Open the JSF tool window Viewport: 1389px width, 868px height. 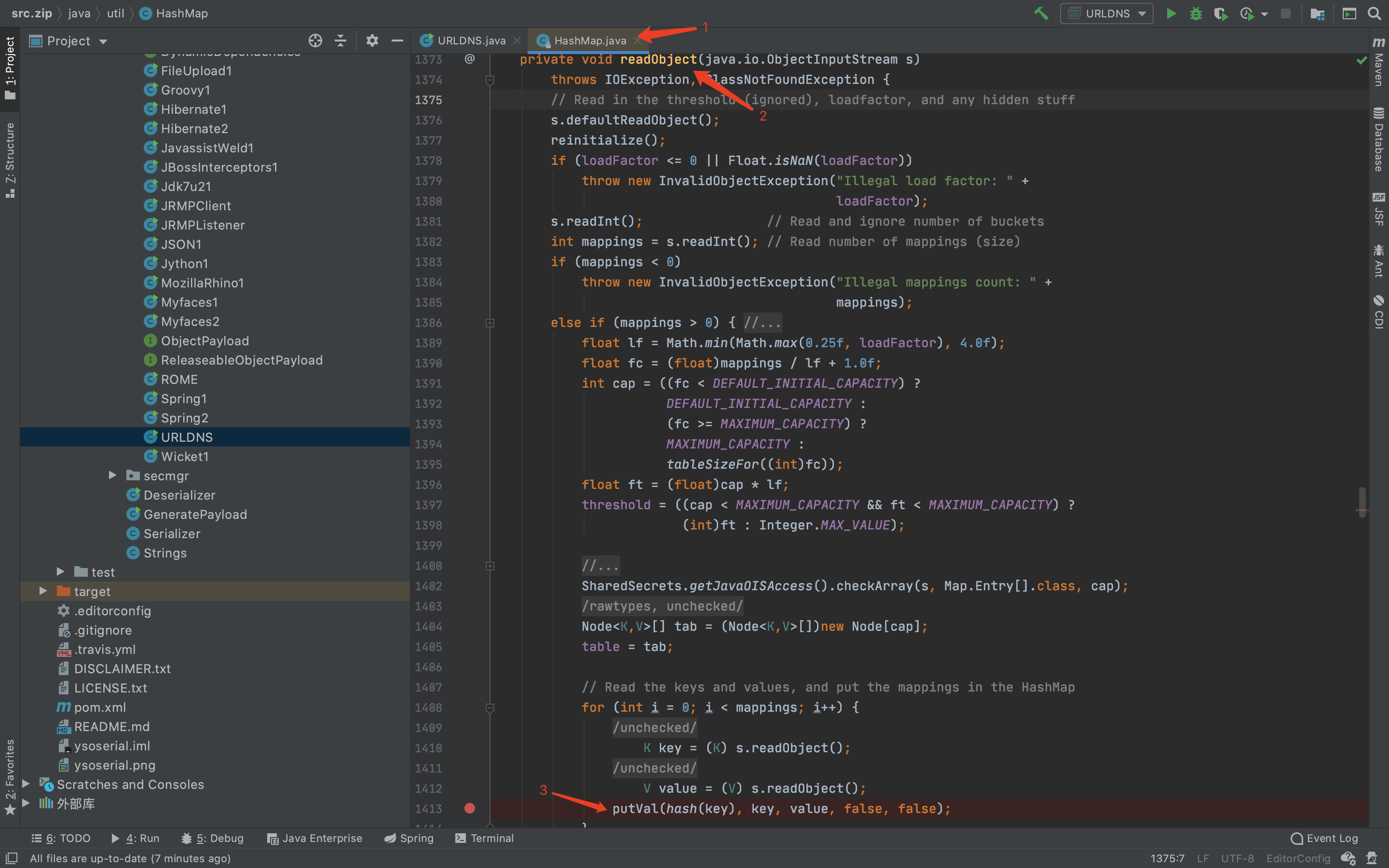1379,209
